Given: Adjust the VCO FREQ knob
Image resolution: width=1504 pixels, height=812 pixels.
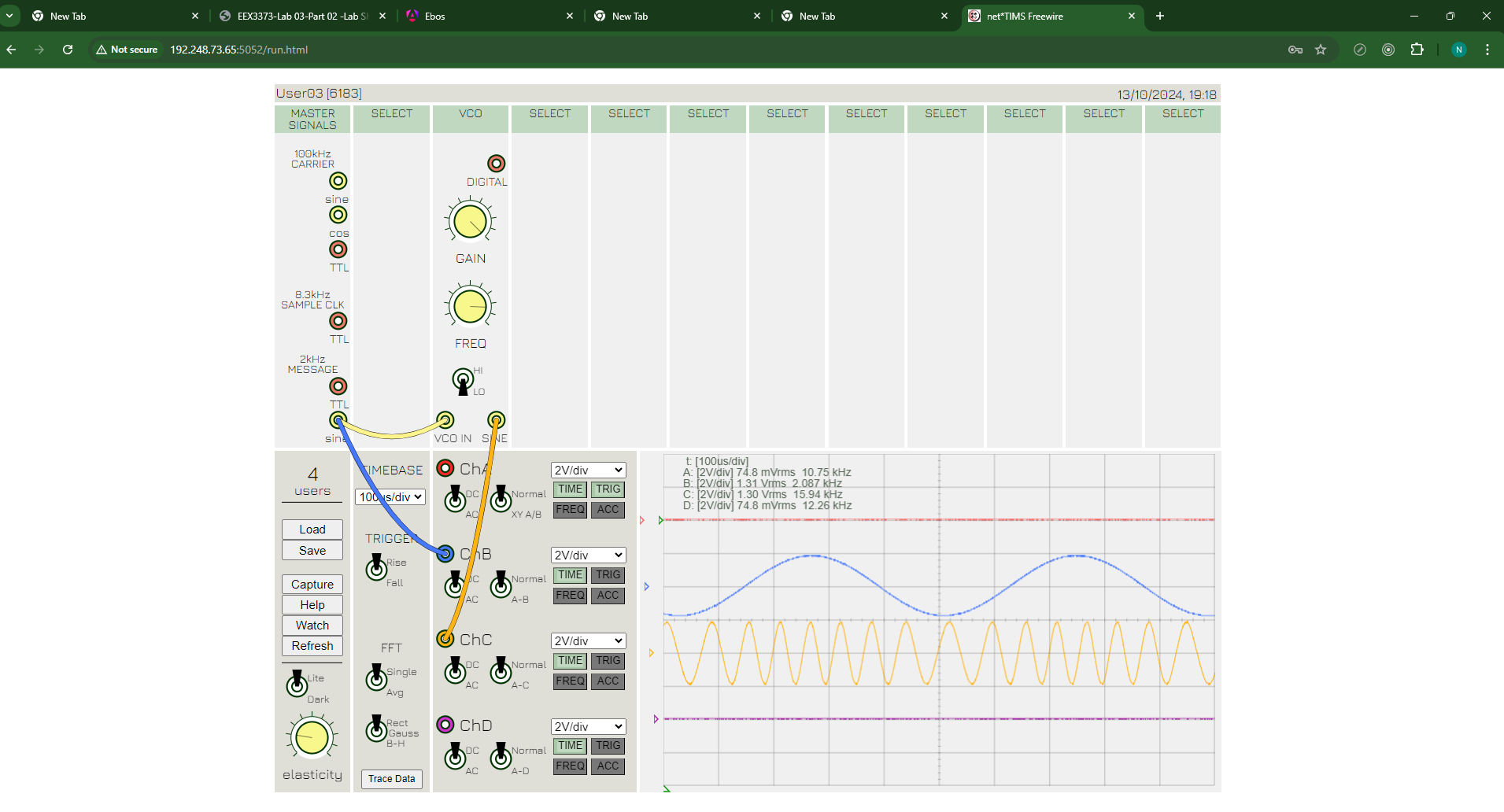Looking at the screenshot, I should [x=471, y=306].
